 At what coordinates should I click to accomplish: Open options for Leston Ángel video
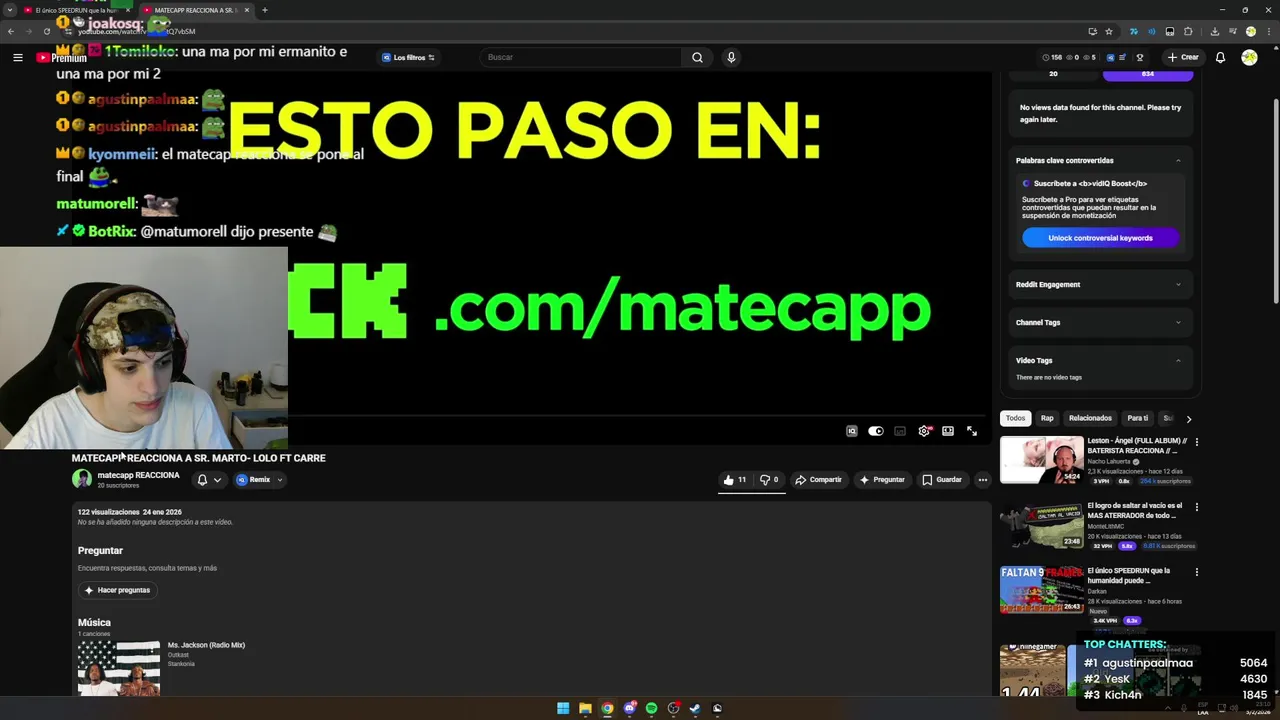pos(1196,442)
